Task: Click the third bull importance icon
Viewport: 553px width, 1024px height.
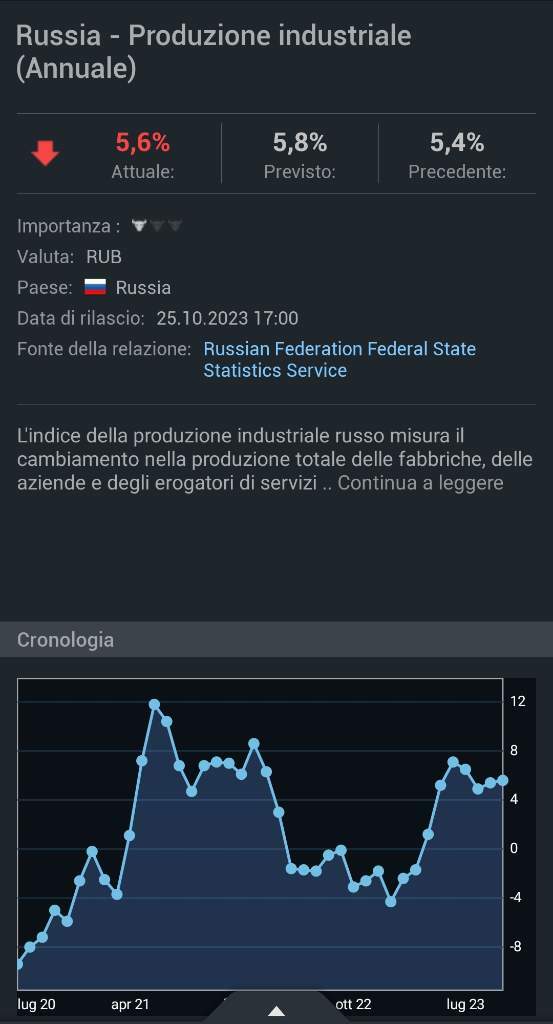Action: [175, 226]
